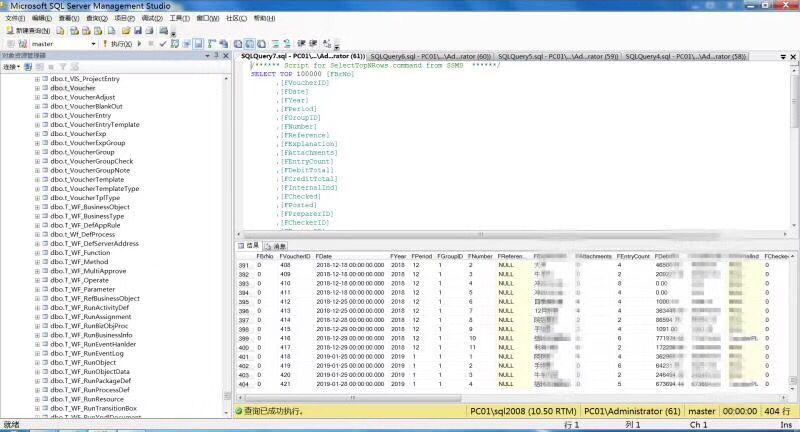Expand the dbo.T_WF_Function table node
The image size is (800, 432).
37,252
